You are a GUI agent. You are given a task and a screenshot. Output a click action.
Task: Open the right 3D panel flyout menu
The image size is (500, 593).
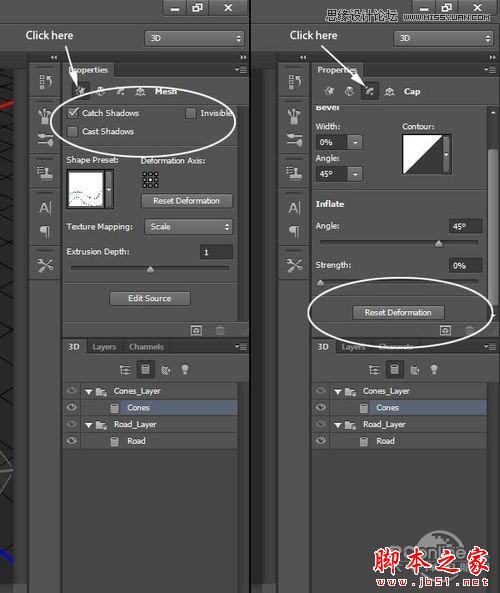coord(490,346)
